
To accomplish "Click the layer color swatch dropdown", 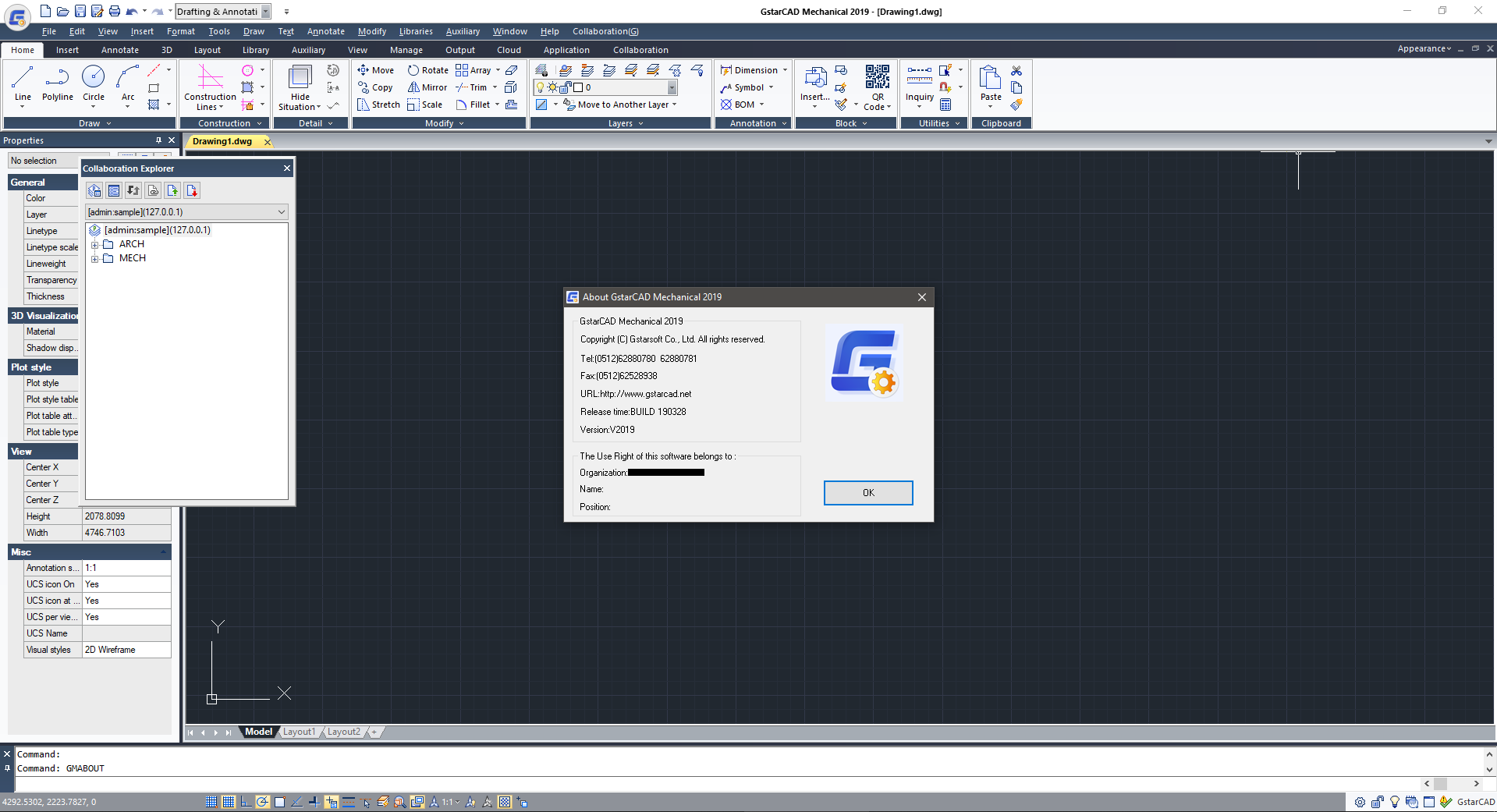I will 579,87.
